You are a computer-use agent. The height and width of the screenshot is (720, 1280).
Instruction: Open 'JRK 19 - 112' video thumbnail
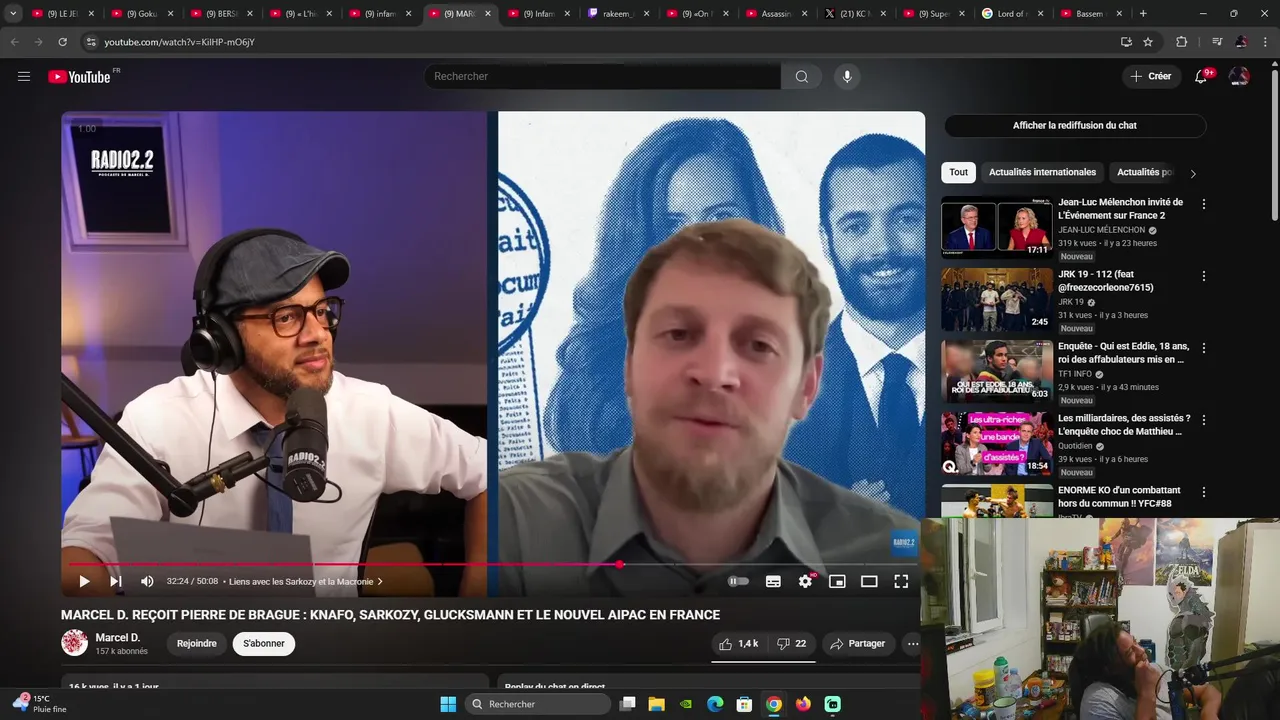pos(997,299)
